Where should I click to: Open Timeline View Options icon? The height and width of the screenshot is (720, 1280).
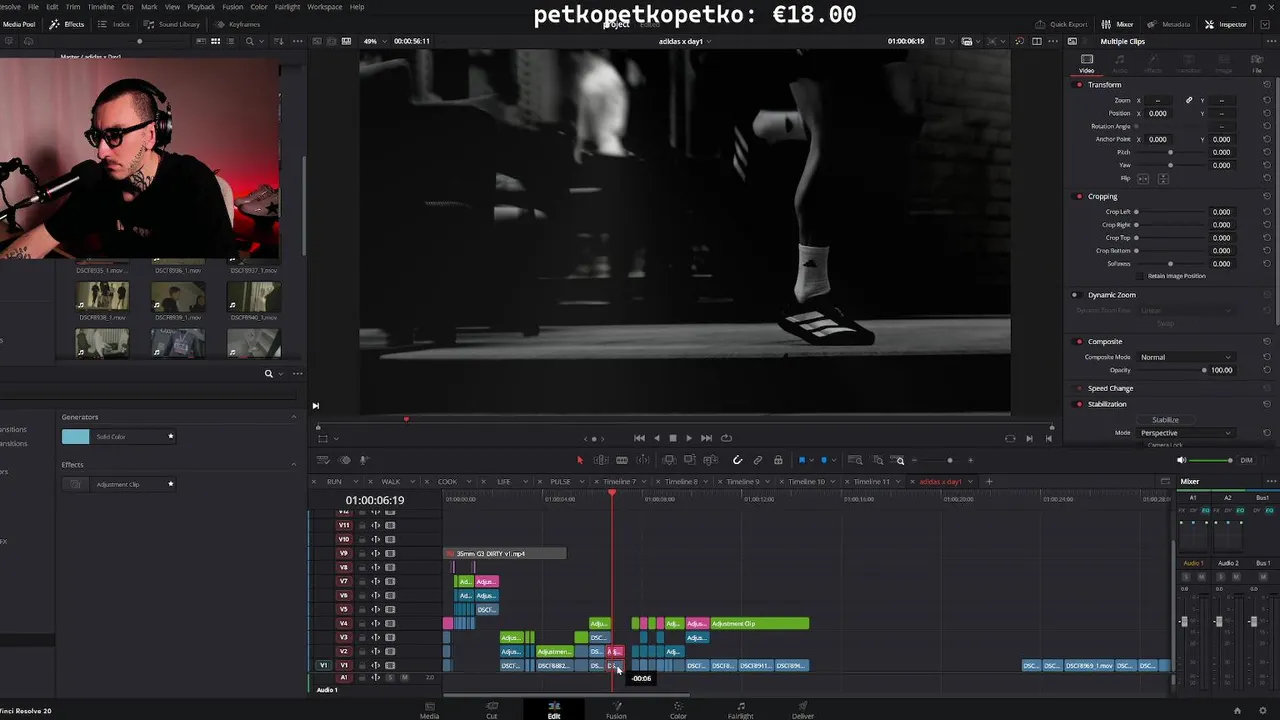coord(323,460)
